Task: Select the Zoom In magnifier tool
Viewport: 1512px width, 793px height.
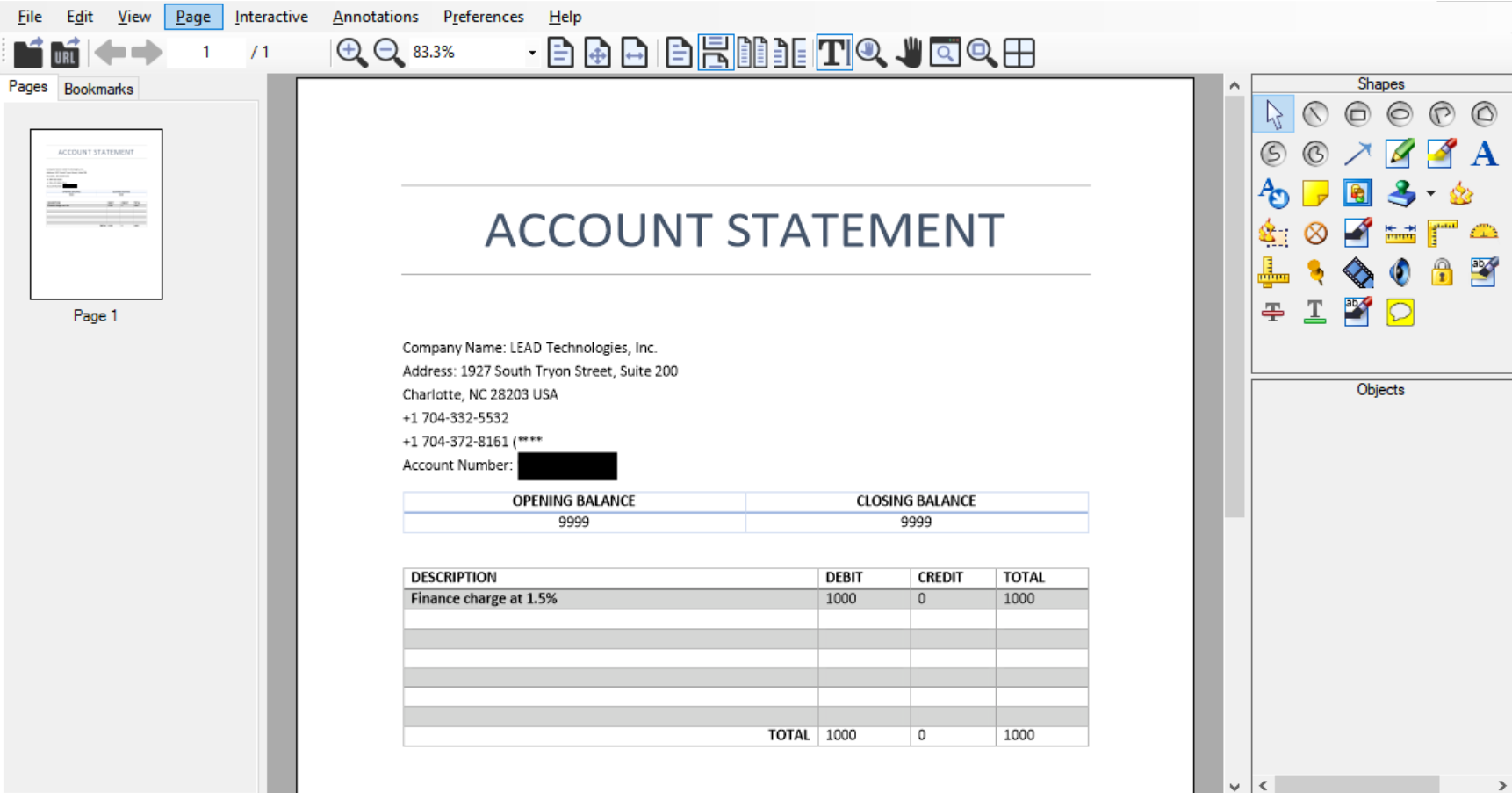Action: pos(349,53)
